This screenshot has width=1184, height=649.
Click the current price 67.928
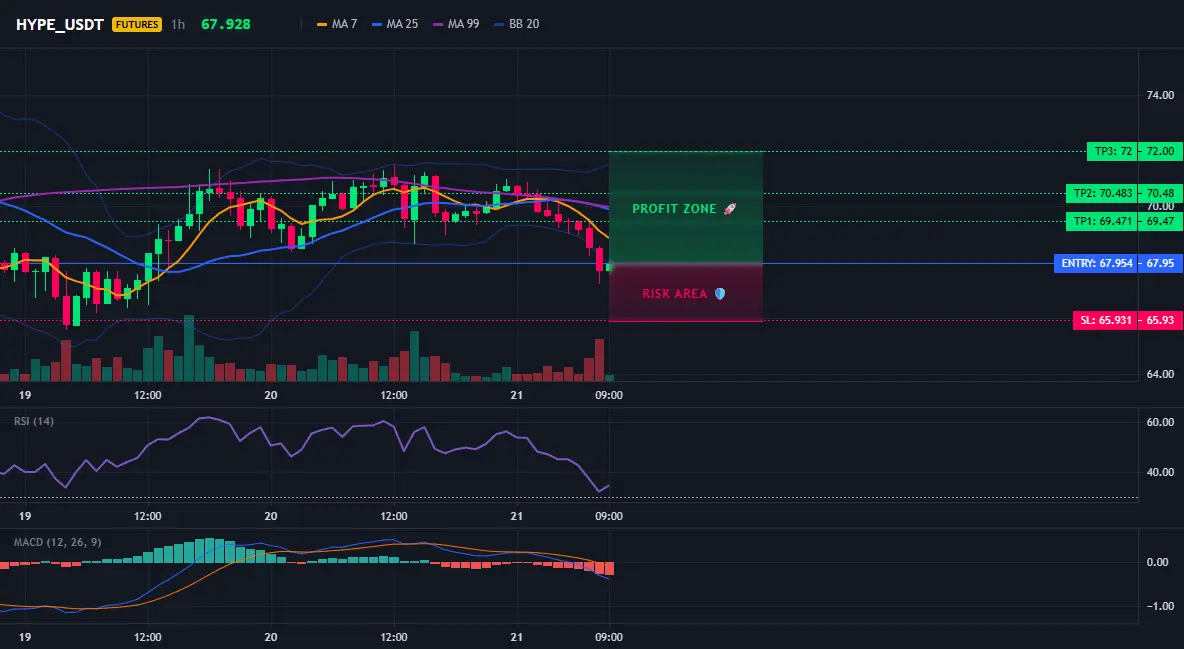226,24
